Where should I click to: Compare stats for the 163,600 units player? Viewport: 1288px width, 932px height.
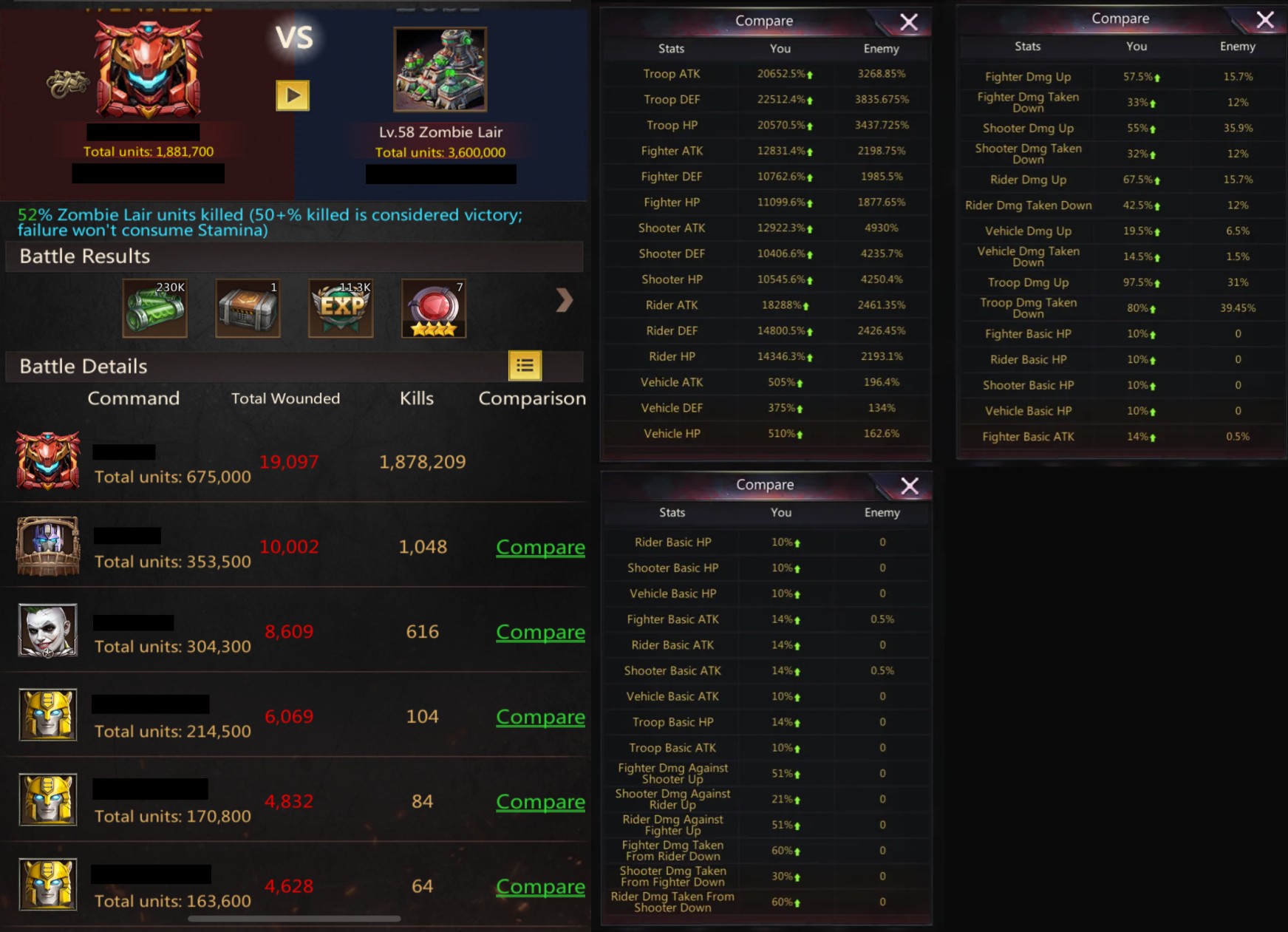(x=540, y=887)
